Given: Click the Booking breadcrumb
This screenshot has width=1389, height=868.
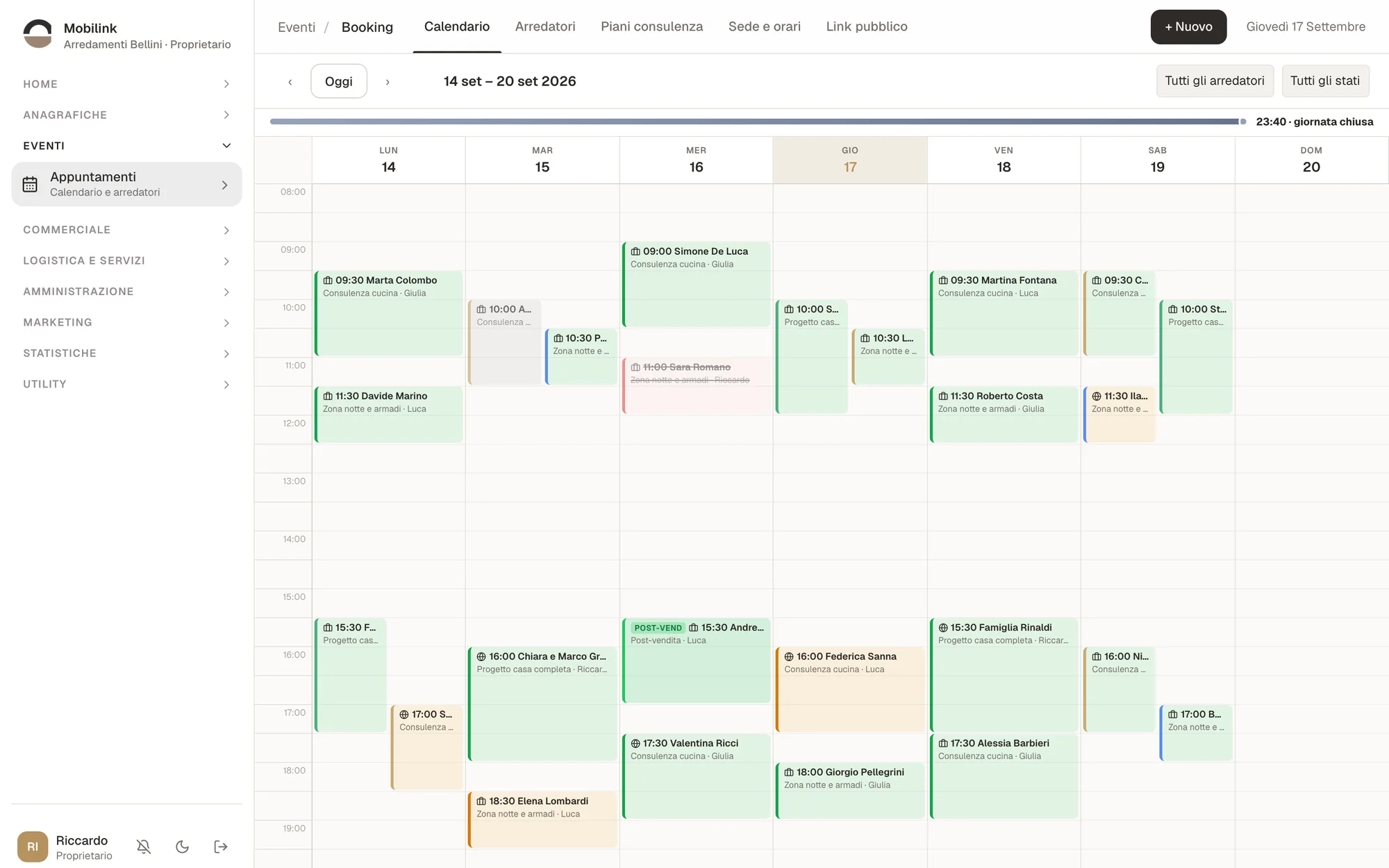Looking at the screenshot, I should click(367, 27).
